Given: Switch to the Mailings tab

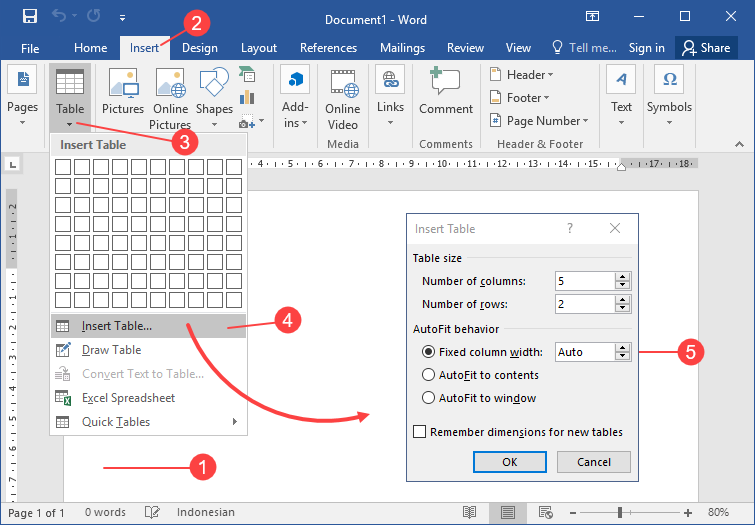Looking at the screenshot, I should (x=403, y=48).
